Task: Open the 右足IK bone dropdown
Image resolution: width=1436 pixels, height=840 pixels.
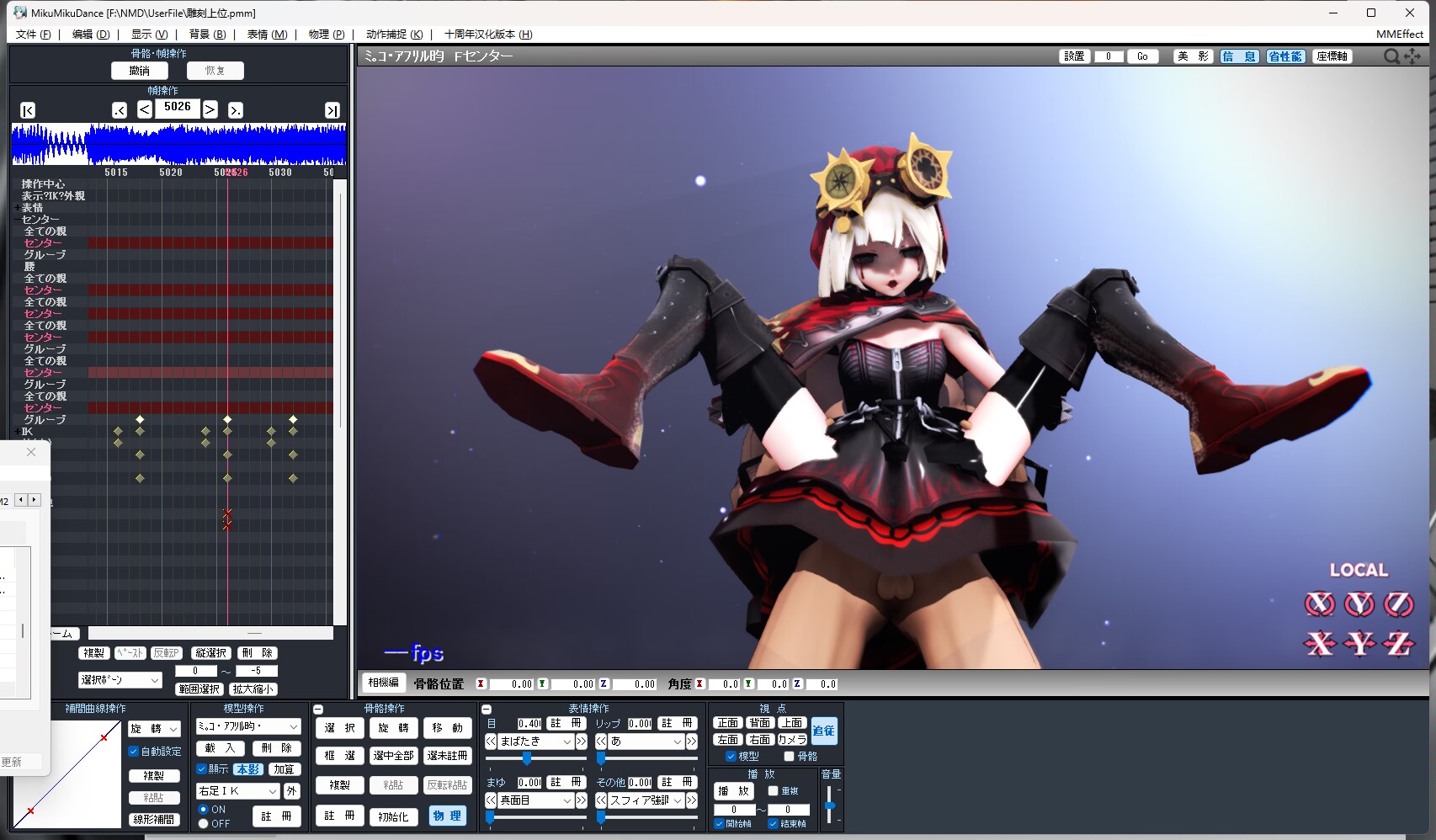Action: tap(237, 791)
